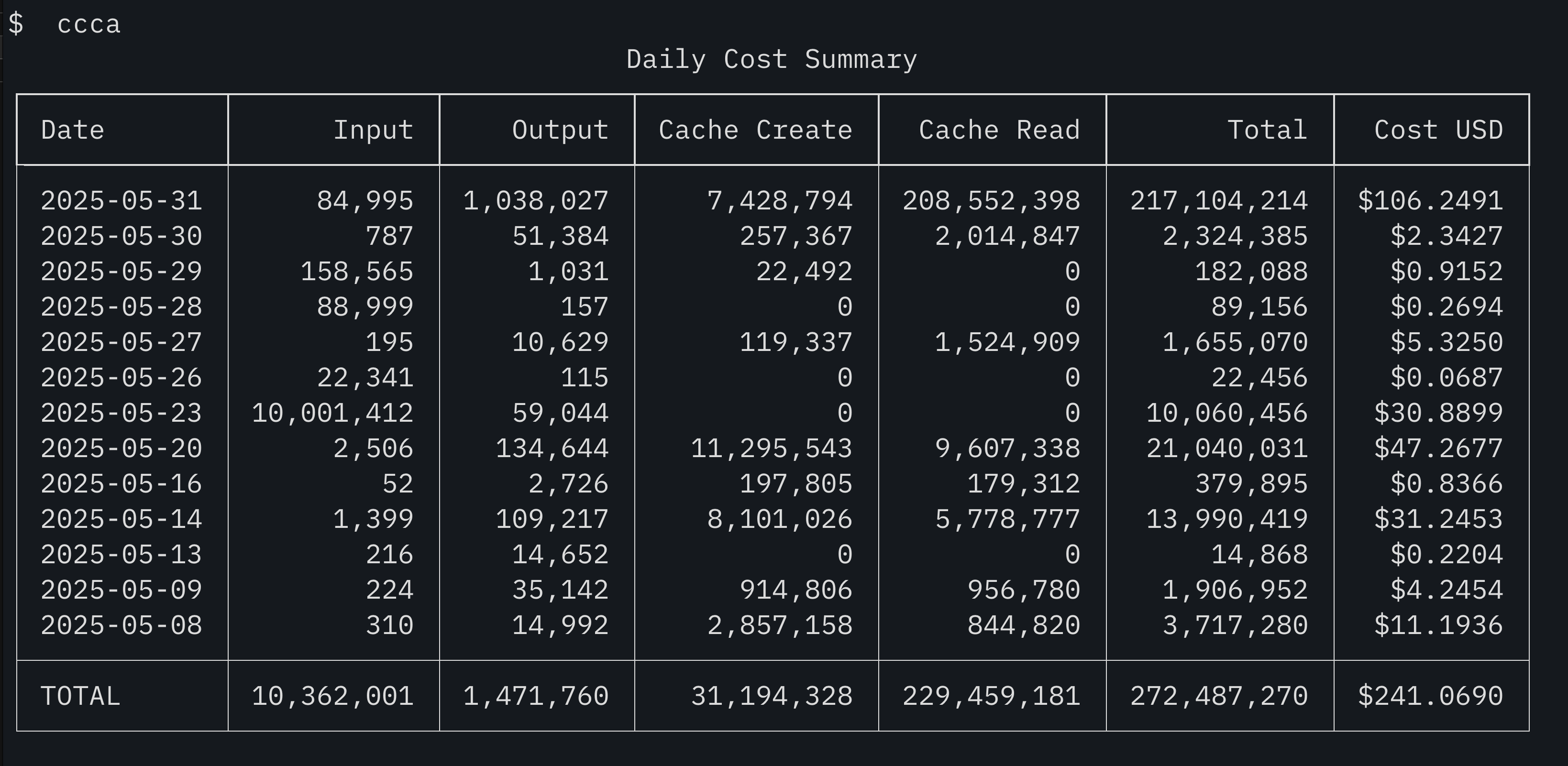Click the $106.2491 cost value
Viewport: 1568px width, 766px height.
pyautogui.click(x=1430, y=201)
